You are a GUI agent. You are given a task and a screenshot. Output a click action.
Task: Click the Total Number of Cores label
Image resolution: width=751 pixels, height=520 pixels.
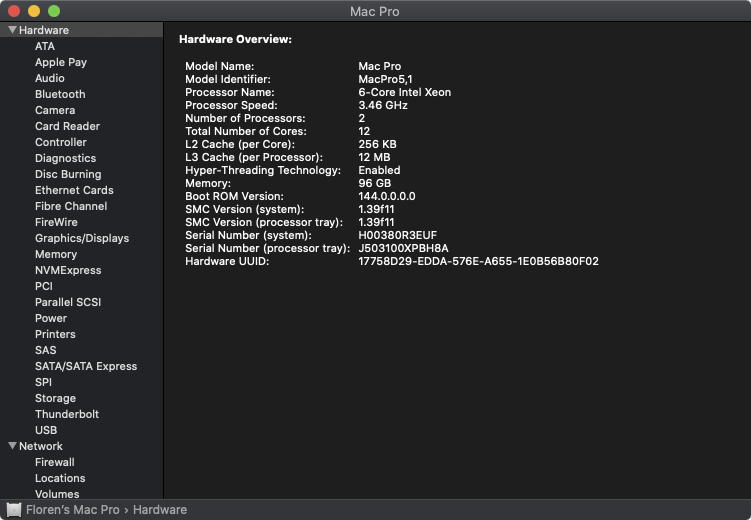click(246, 131)
